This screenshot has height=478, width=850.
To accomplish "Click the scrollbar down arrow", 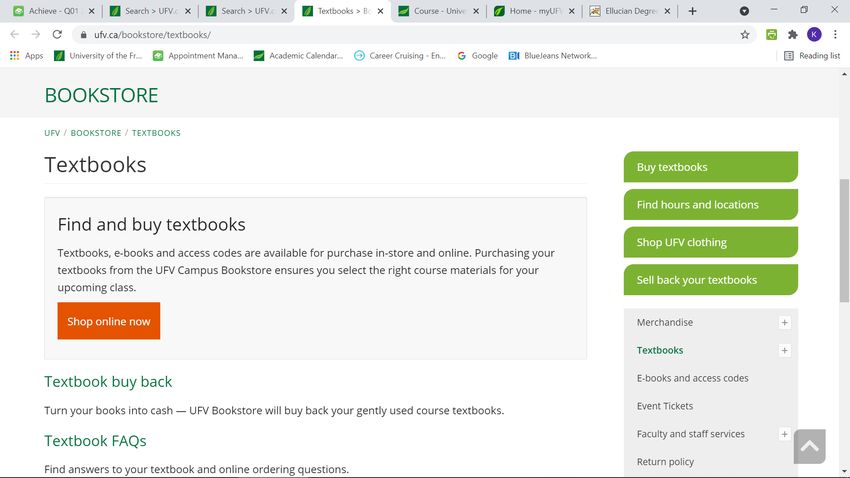I will coord(844,471).
